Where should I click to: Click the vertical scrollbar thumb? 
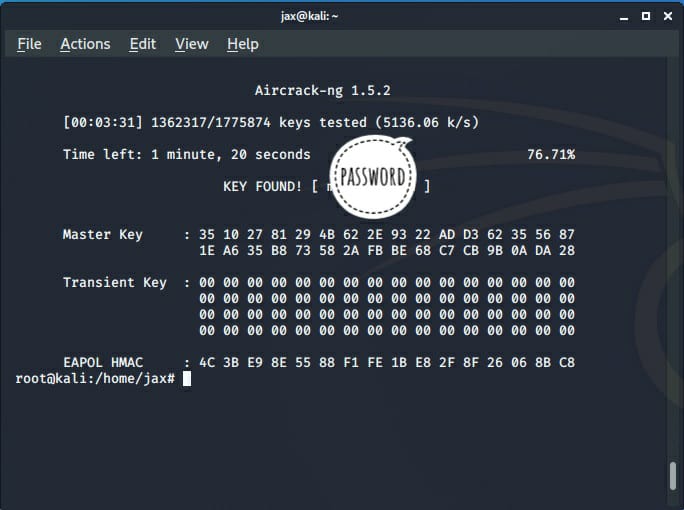coord(674,476)
